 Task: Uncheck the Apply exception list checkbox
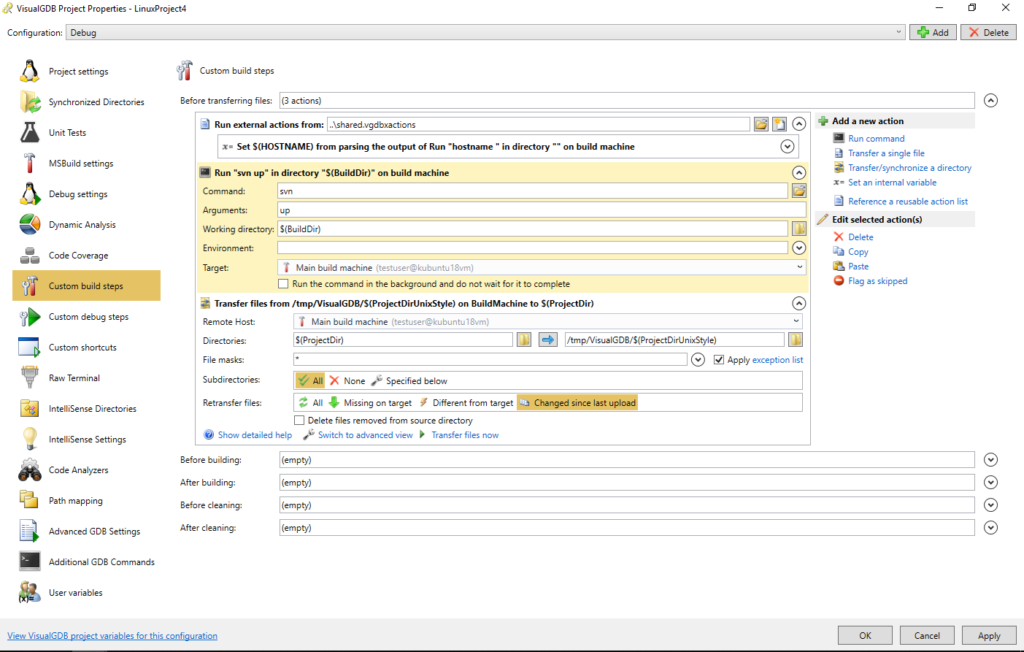tap(718, 360)
